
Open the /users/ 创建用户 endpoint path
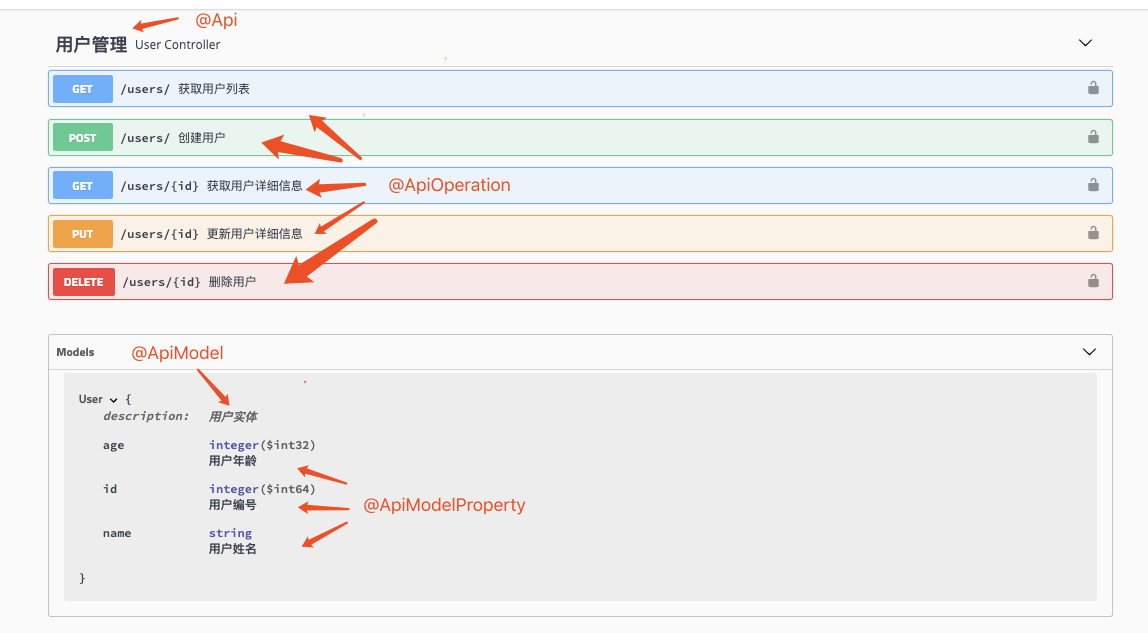click(145, 138)
